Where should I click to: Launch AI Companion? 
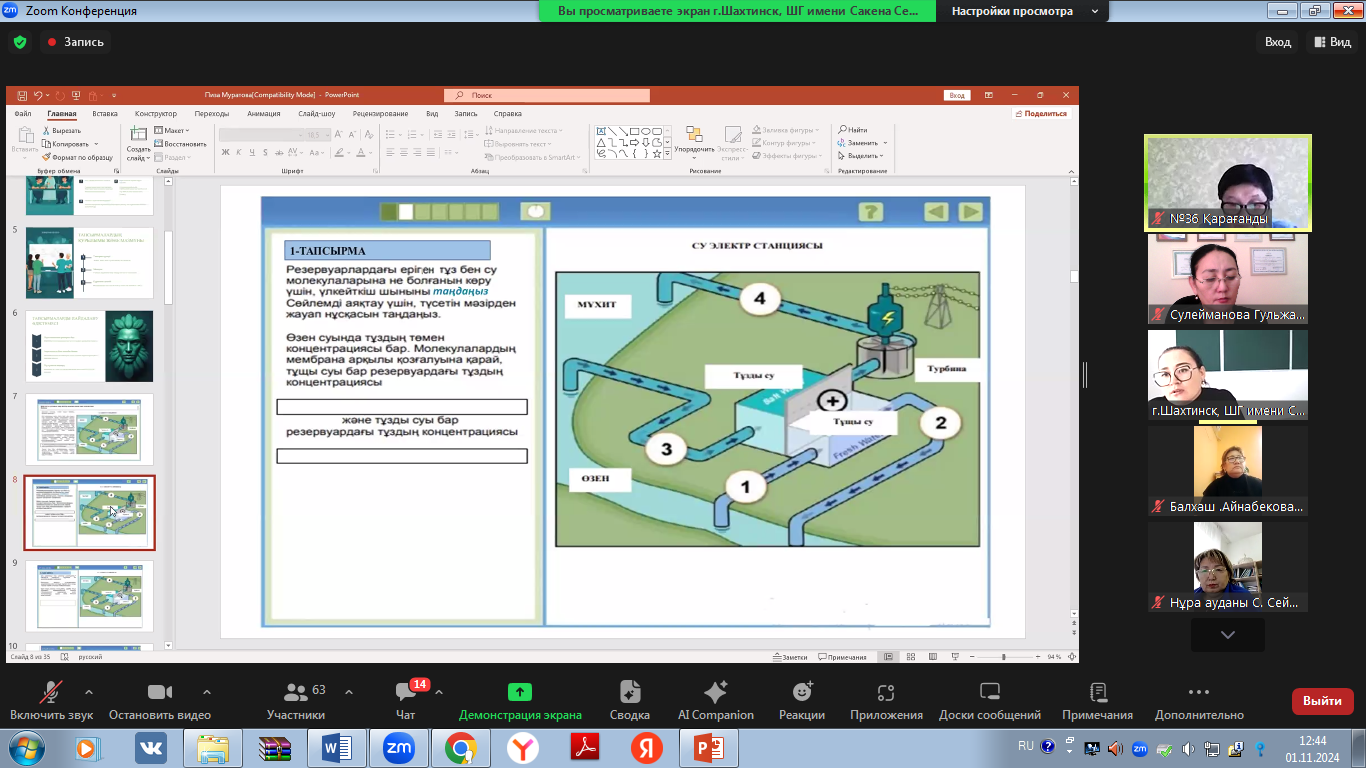coord(715,700)
